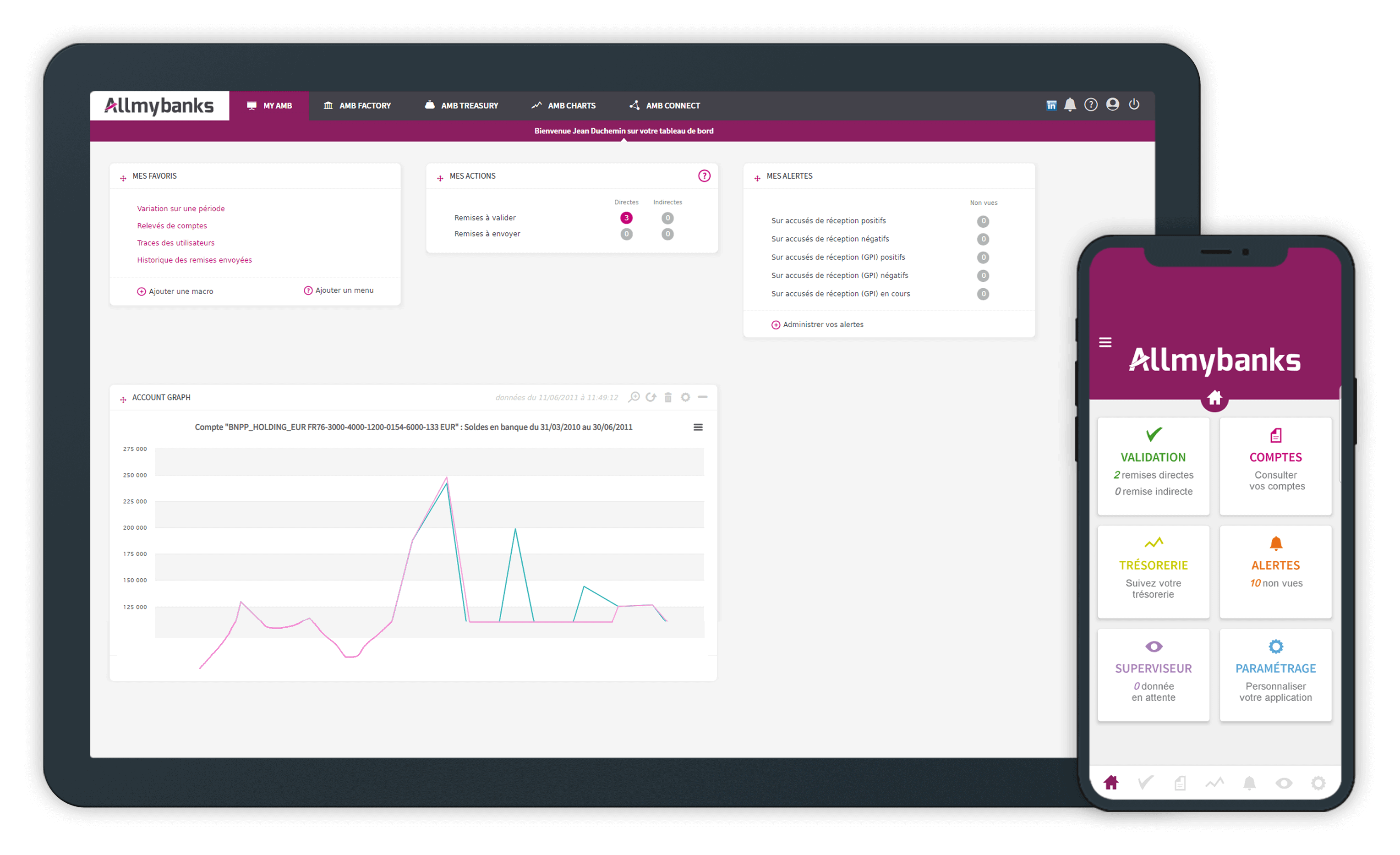1400x855 pixels.
Task: Click Ajouter une macro
Action: [x=180, y=291]
